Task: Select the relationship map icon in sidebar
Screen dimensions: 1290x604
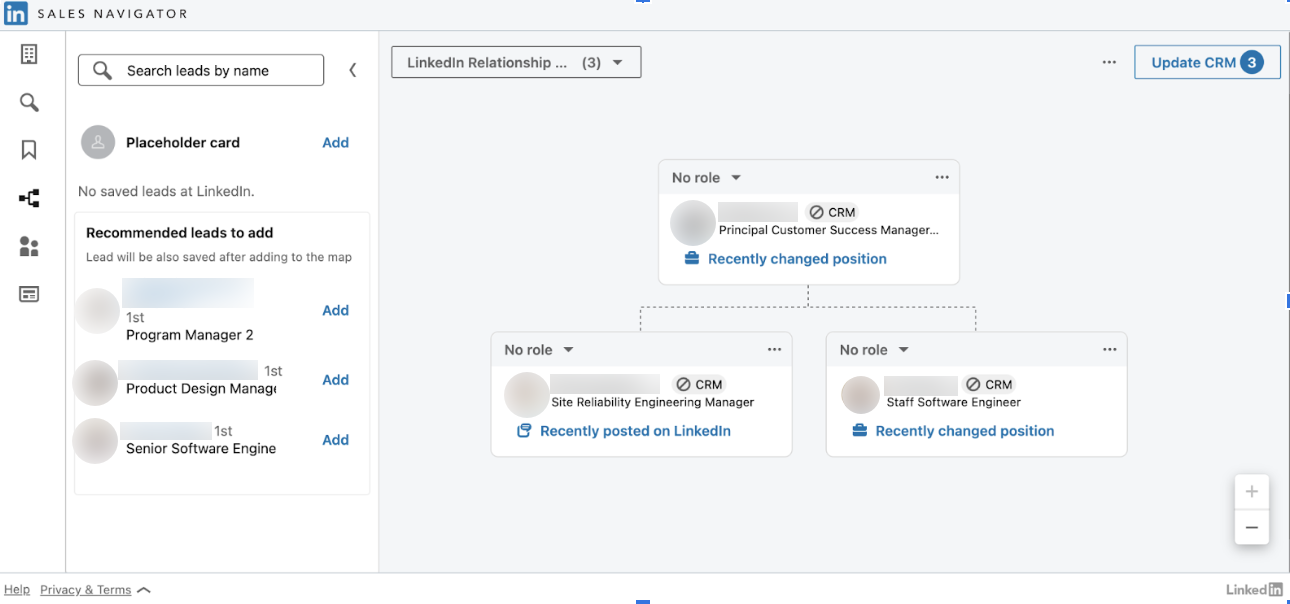Action: (29, 198)
